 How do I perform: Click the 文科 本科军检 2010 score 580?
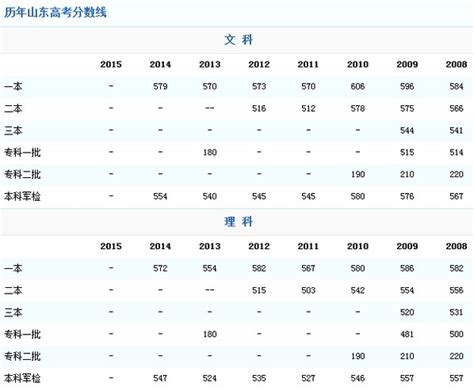(x=358, y=196)
